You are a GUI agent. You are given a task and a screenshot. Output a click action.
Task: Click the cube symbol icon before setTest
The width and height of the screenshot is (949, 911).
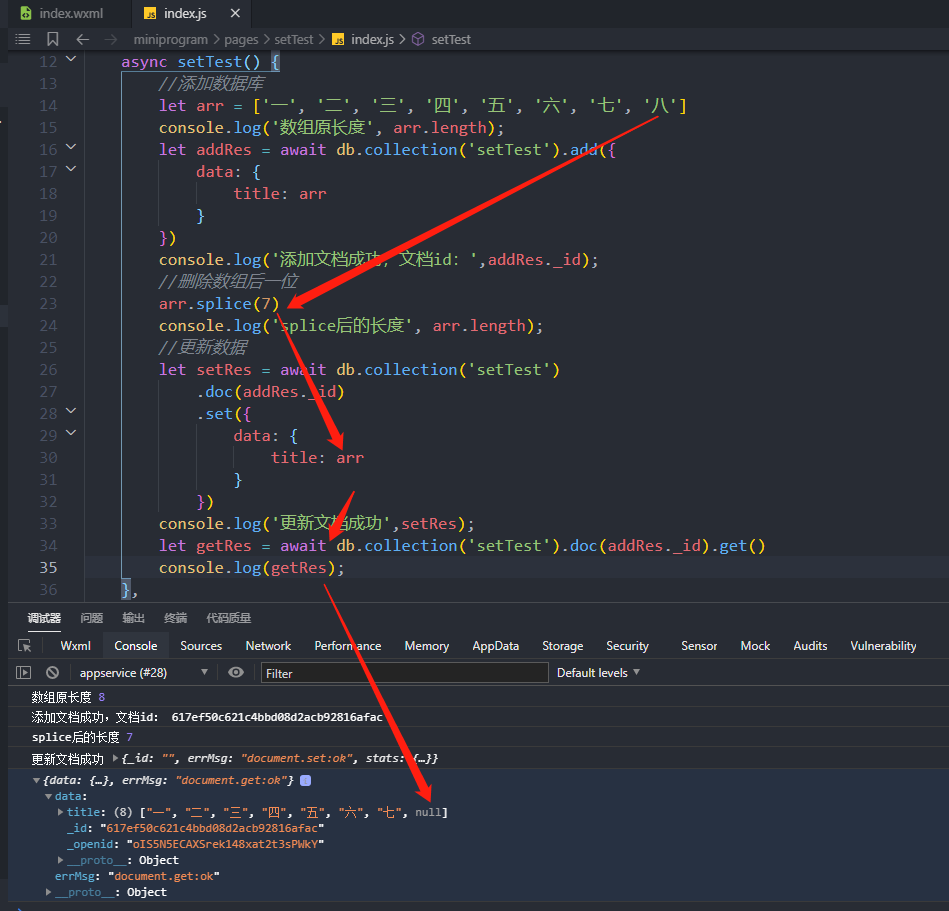point(418,39)
